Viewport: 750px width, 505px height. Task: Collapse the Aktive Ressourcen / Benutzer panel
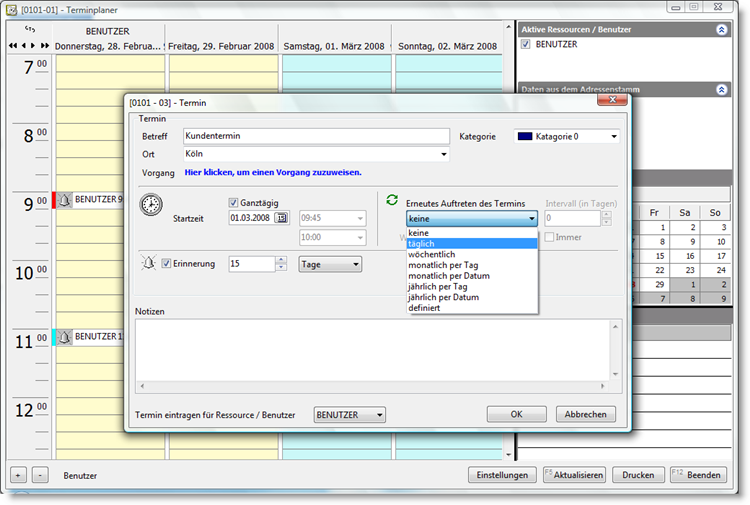coord(721,30)
